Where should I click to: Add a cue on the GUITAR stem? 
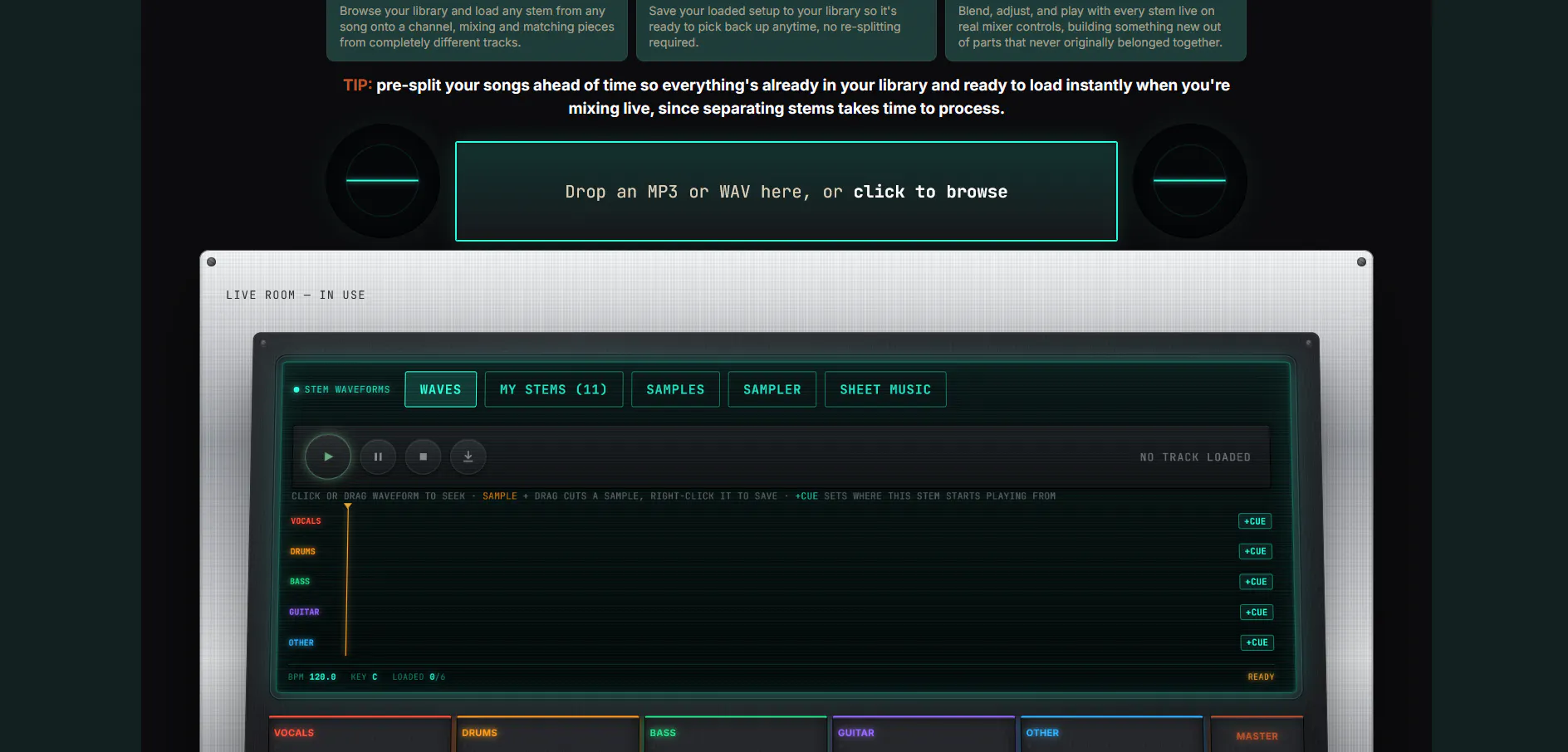coord(1257,613)
